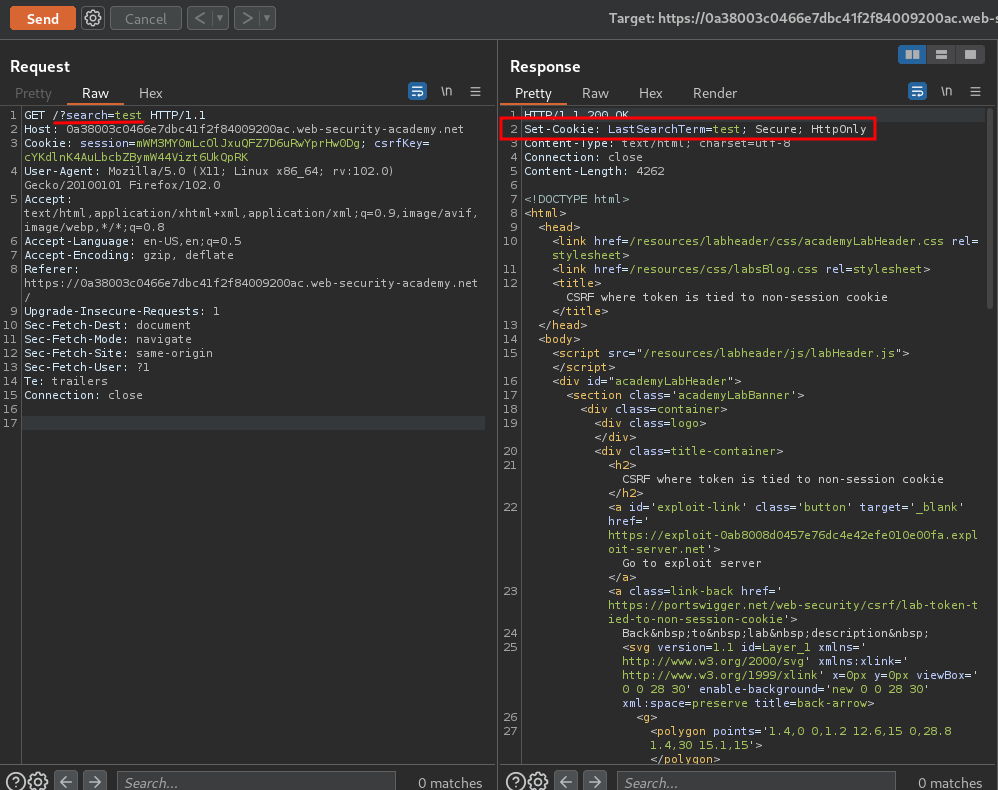Switch Response view to Raw tab
Screen dimensions: 998x790
pyautogui.click(x=595, y=93)
